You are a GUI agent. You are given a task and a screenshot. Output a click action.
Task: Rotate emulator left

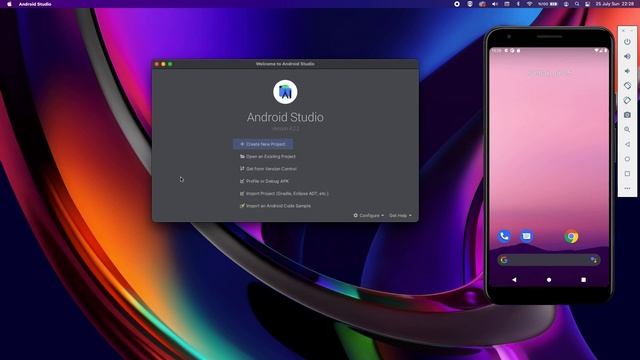pyautogui.click(x=627, y=86)
